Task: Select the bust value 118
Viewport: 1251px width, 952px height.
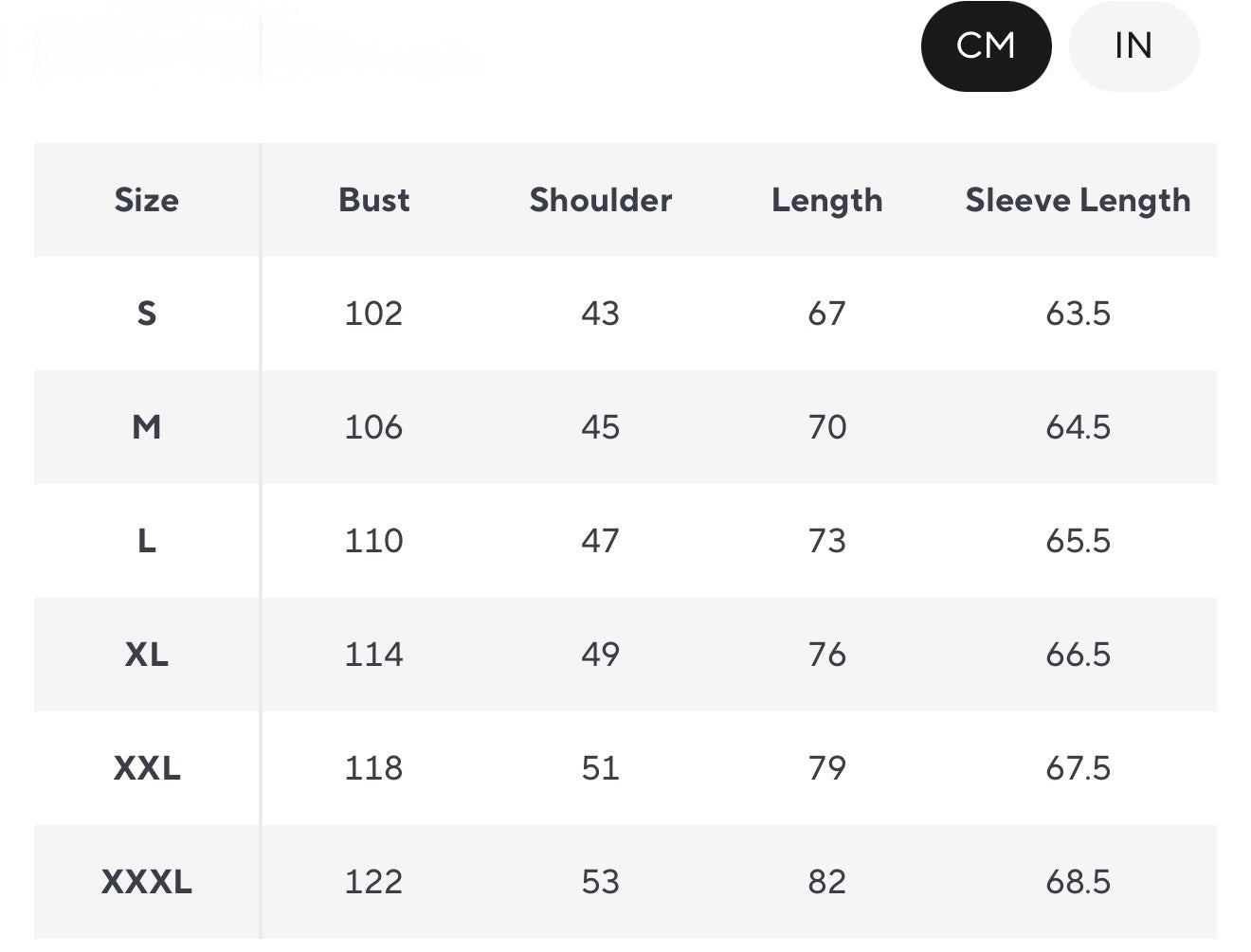Action: point(373,768)
